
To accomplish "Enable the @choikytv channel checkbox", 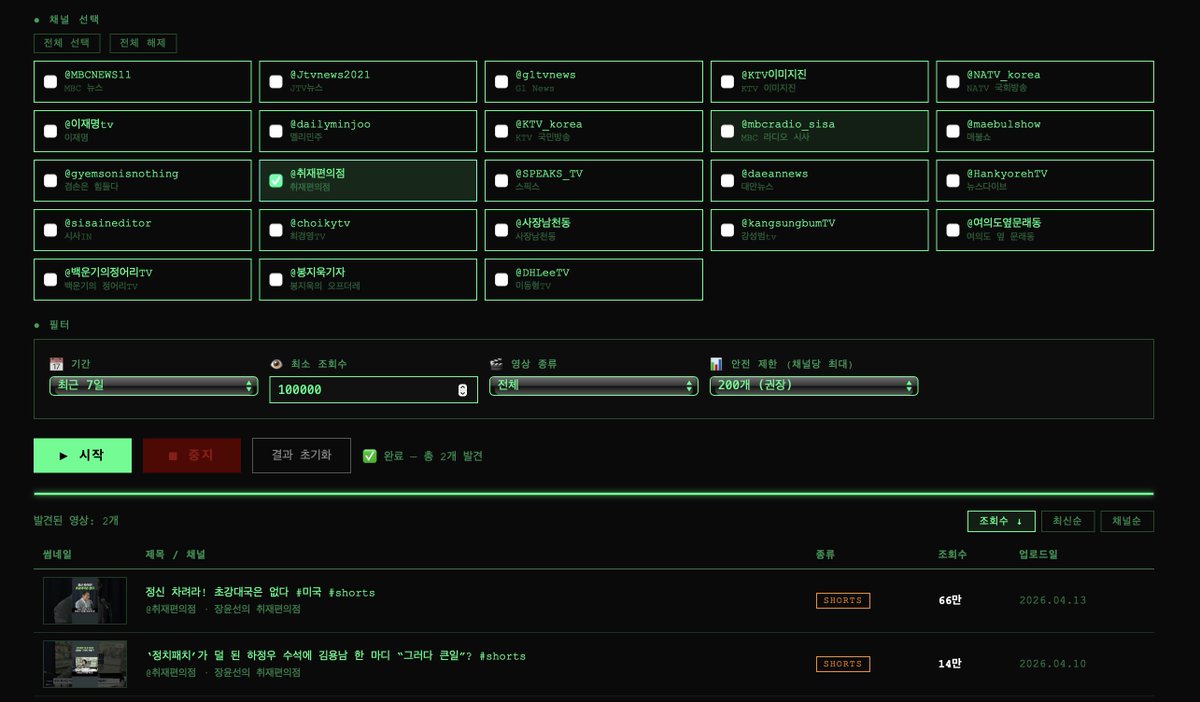I will [276, 230].
